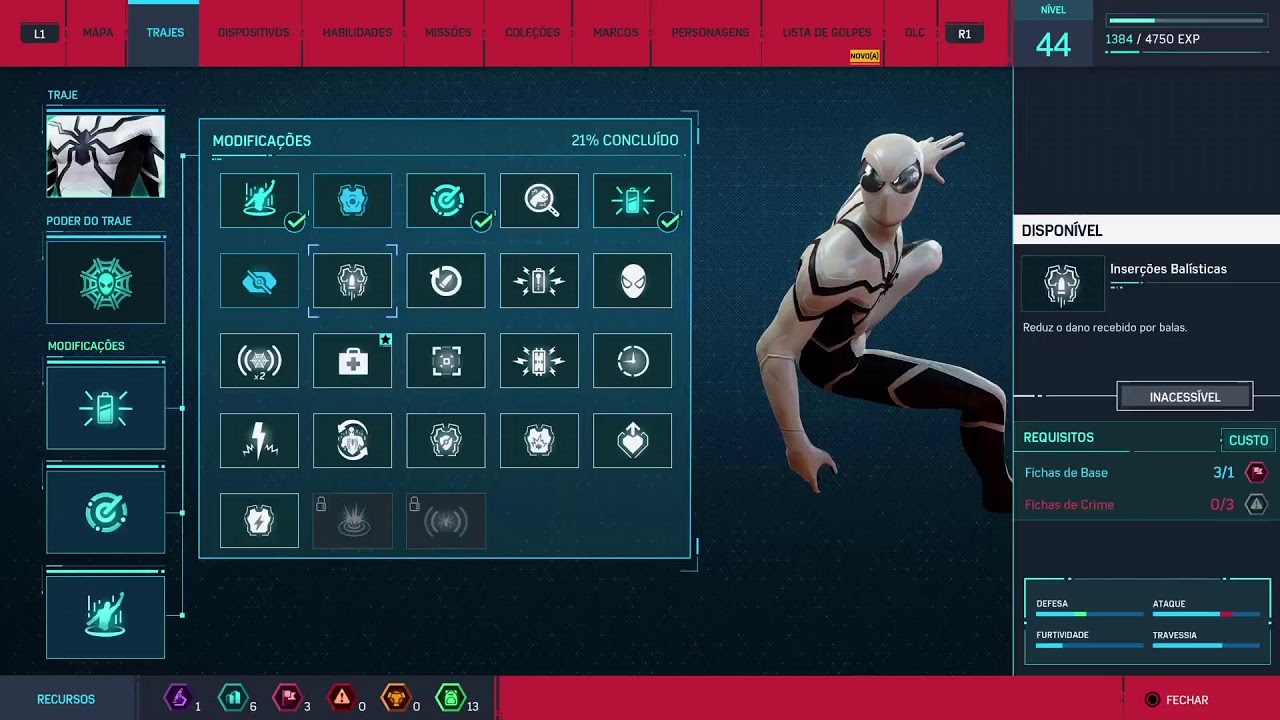The height and width of the screenshot is (720, 1280).
Task: Click the Fichas de Base requirement row
Action: (1146, 472)
